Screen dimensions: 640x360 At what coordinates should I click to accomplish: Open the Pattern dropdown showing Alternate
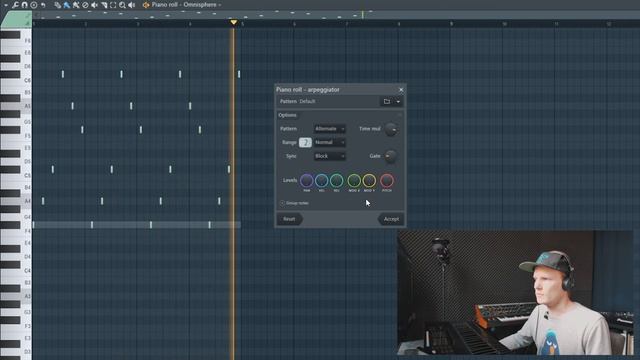click(330, 129)
